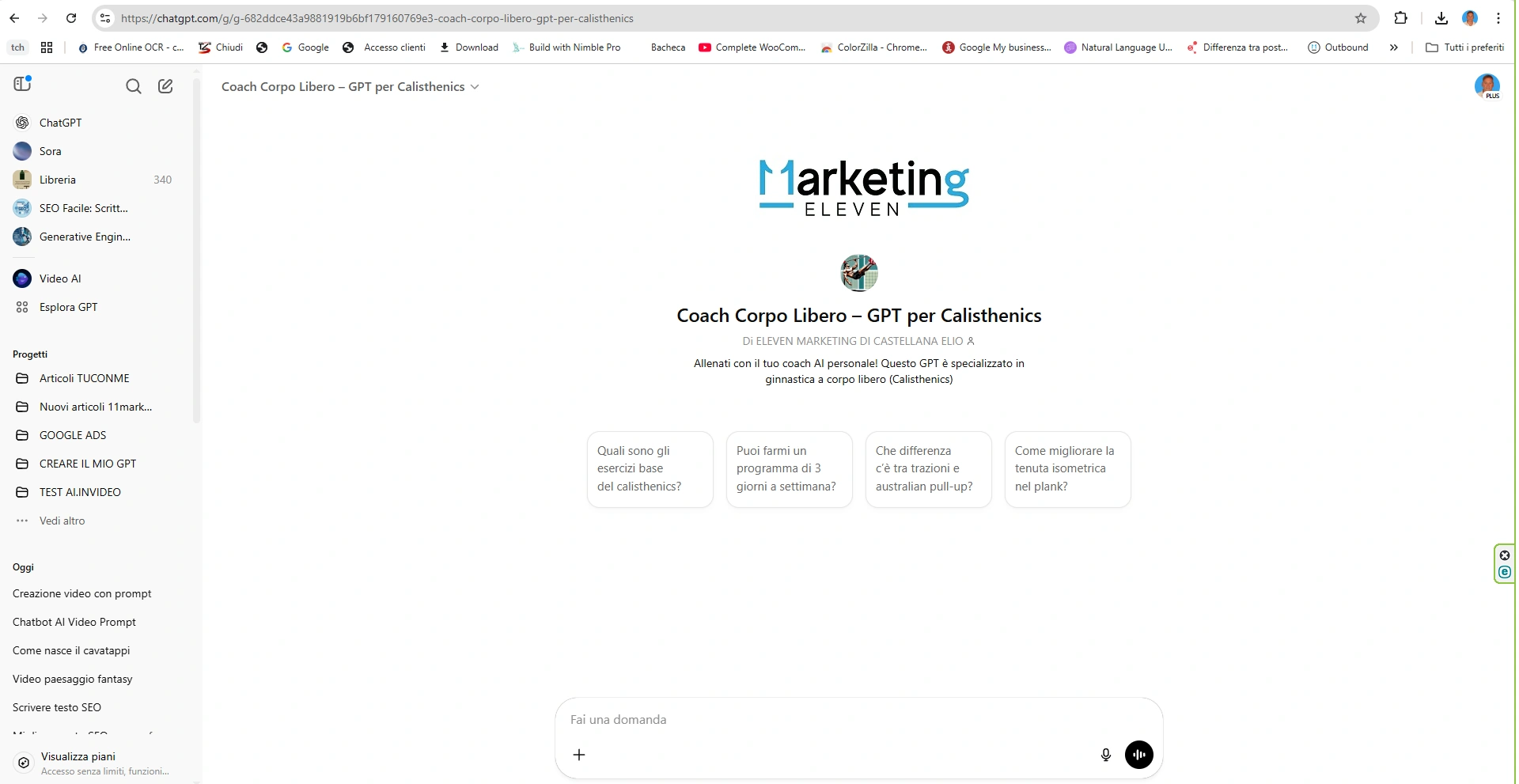
Task: Reload the page
Action: [x=71, y=18]
